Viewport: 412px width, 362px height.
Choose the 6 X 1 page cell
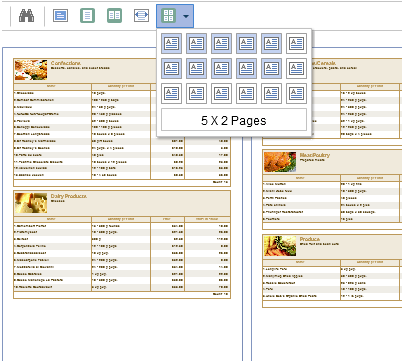coord(296,43)
